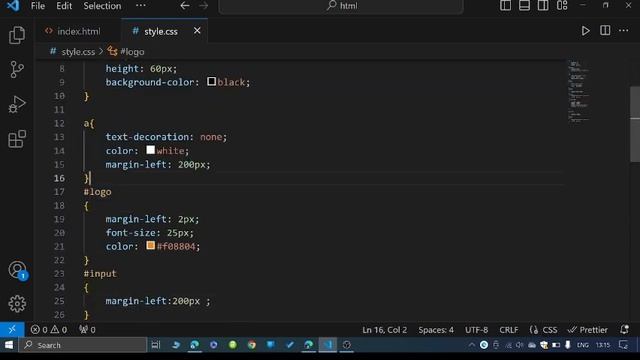Open the Extensions view

click(x=17, y=139)
